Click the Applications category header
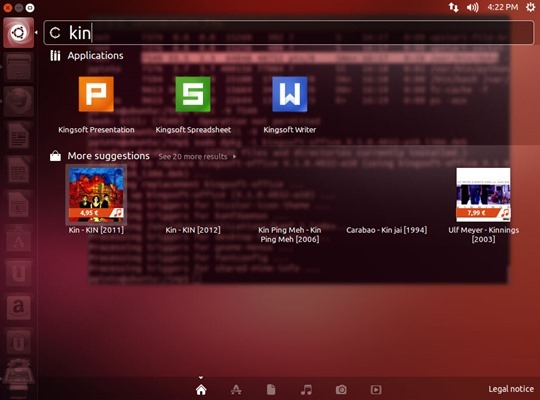The image size is (540, 400). point(95,55)
